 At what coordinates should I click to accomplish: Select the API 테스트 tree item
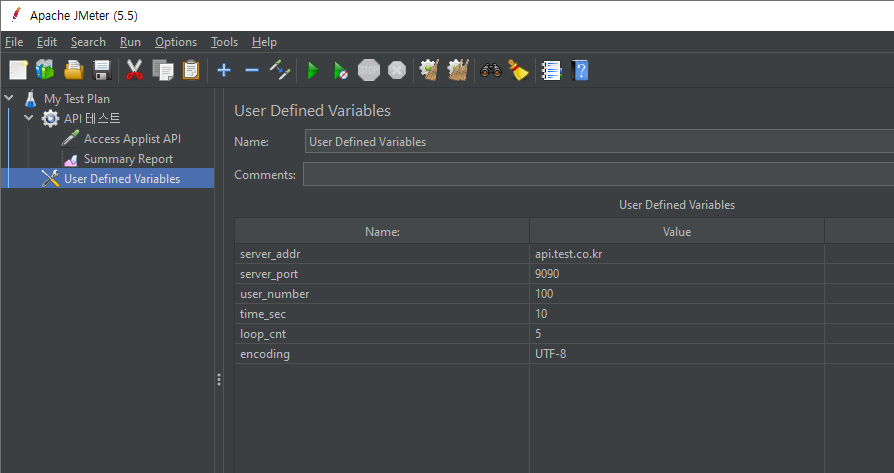[92, 119]
